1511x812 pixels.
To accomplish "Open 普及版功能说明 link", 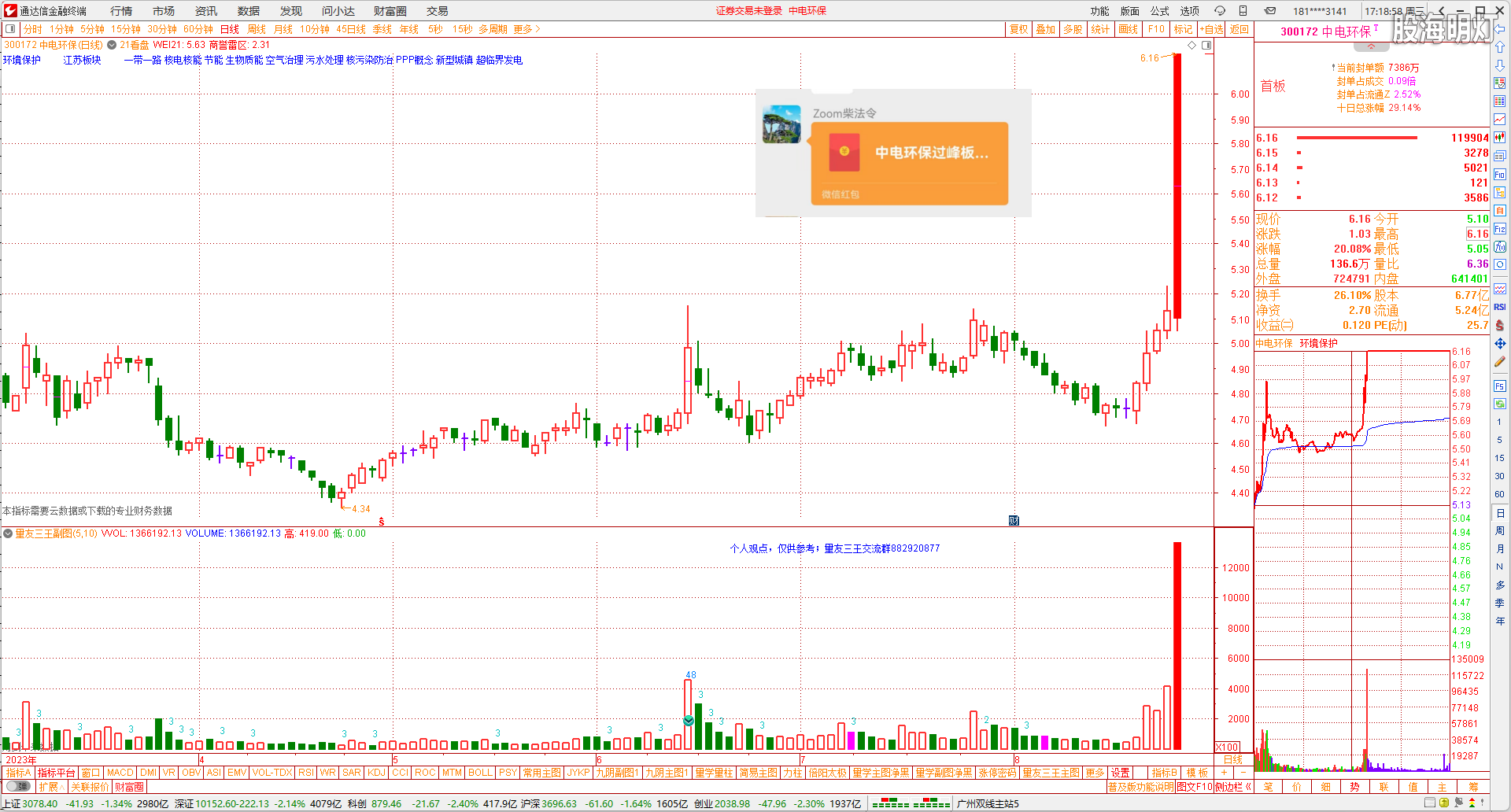I will pos(1141,786).
